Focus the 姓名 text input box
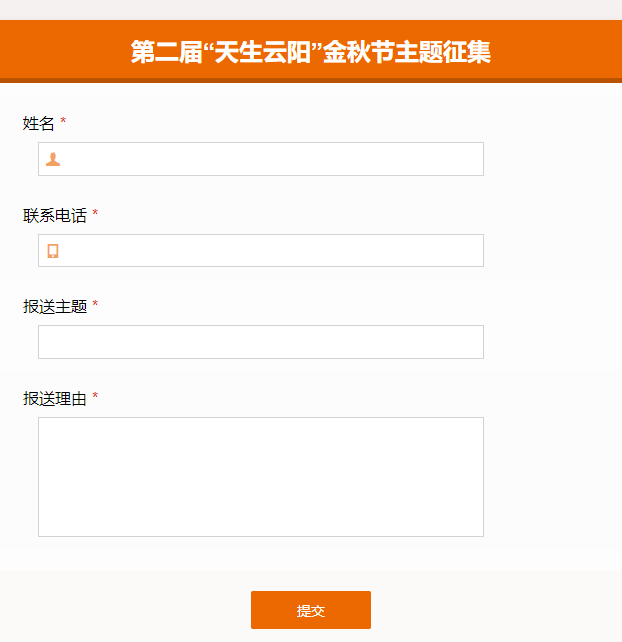Screen dimensions: 622x642 pos(270,159)
